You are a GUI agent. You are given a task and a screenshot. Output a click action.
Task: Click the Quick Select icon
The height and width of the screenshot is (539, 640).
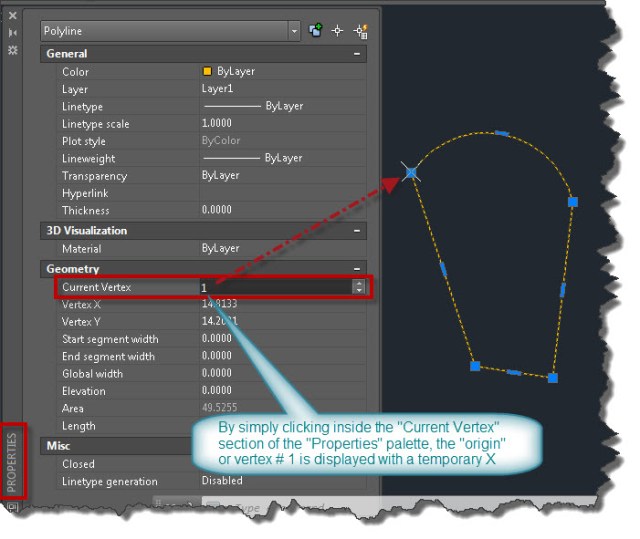coord(360,31)
